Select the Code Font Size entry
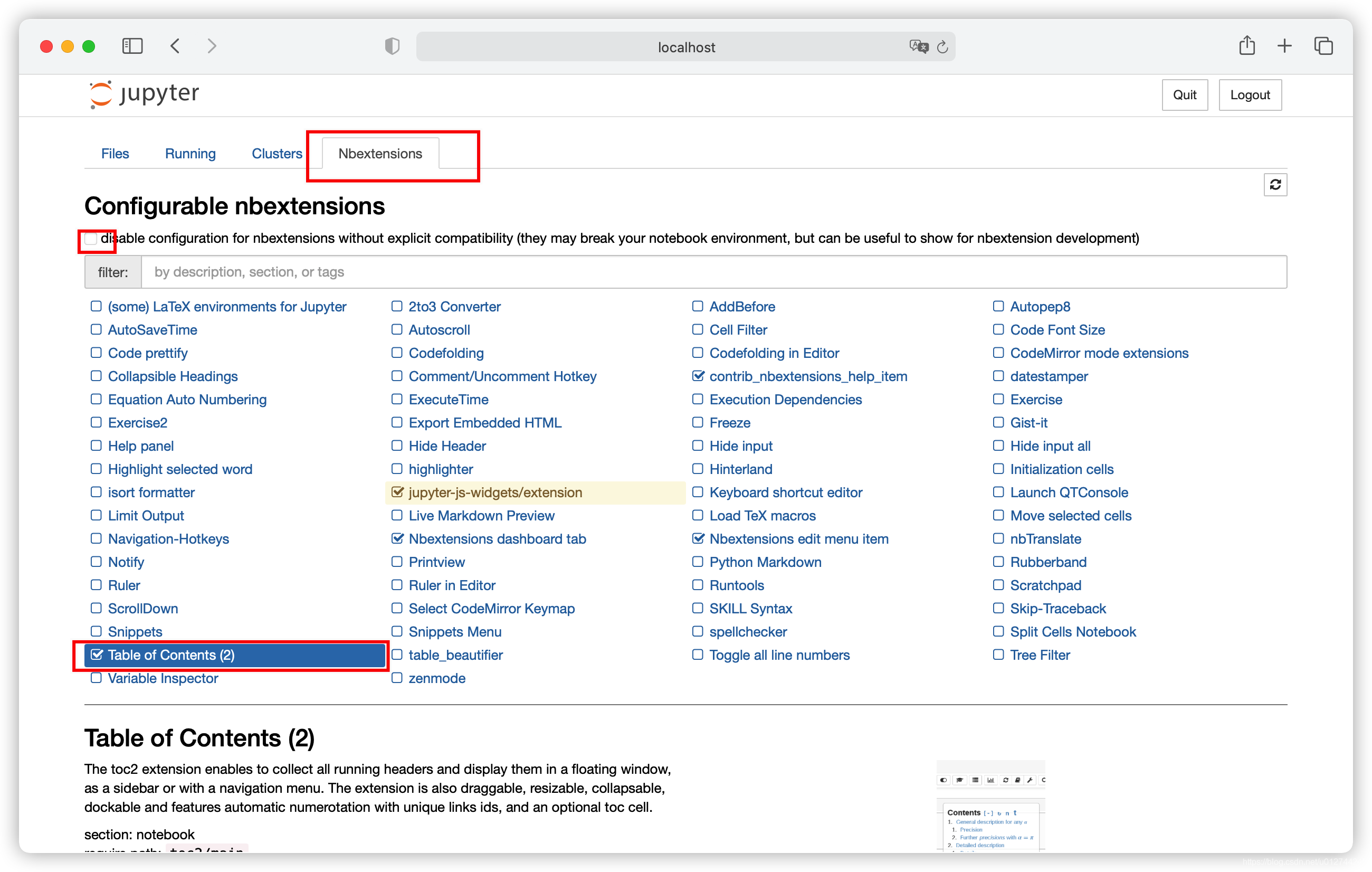Image resolution: width=1372 pixels, height=872 pixels. (1057, 329)
